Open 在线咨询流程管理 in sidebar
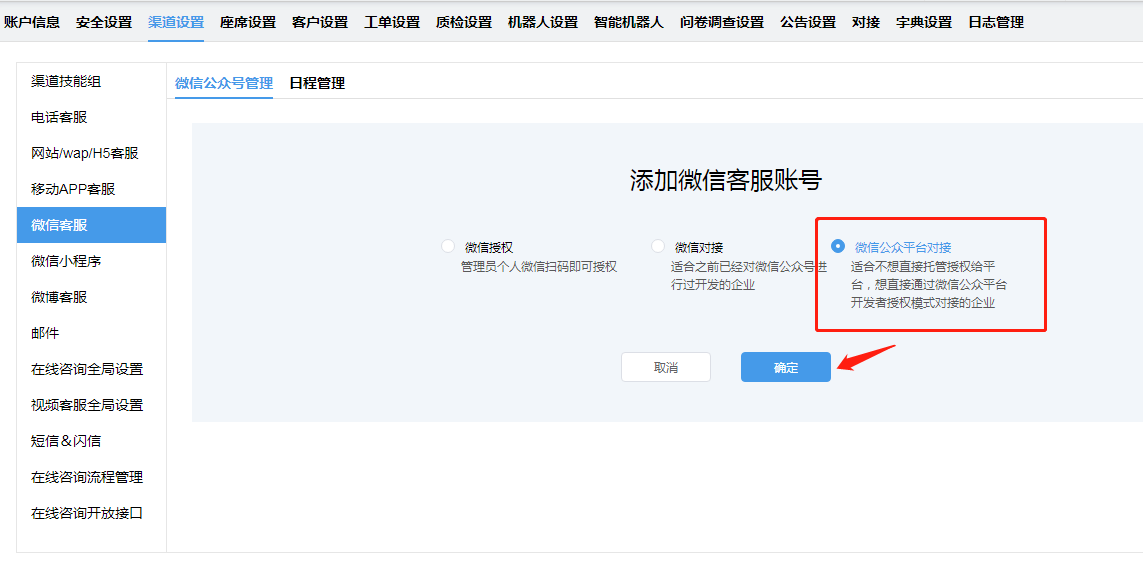Image resolution: width=1143 pixels, height=562 pixels. click(x=92, y=477)
